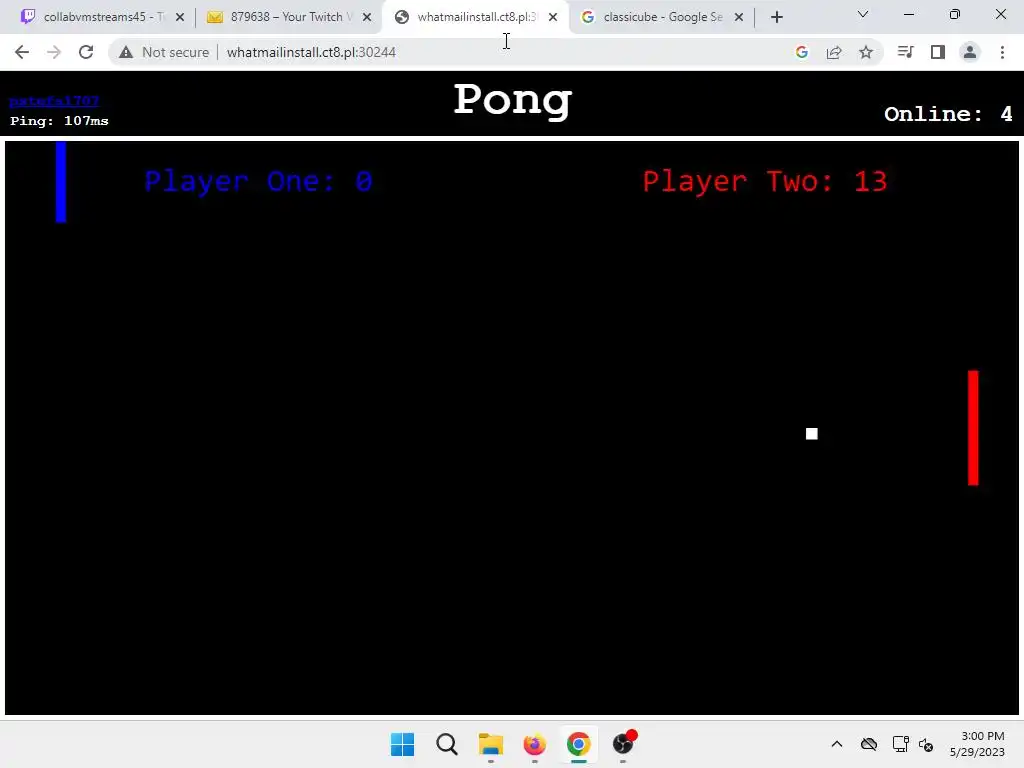Open OBS Studio from the taskbar
Viewport: 1024px width, 768px height.
pos(623,744)
